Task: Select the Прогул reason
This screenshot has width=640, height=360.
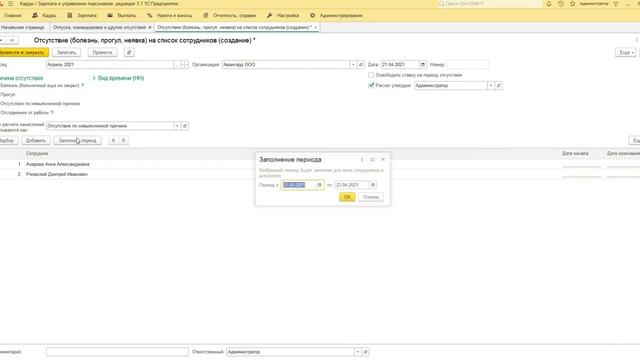Action: [7, 95]
